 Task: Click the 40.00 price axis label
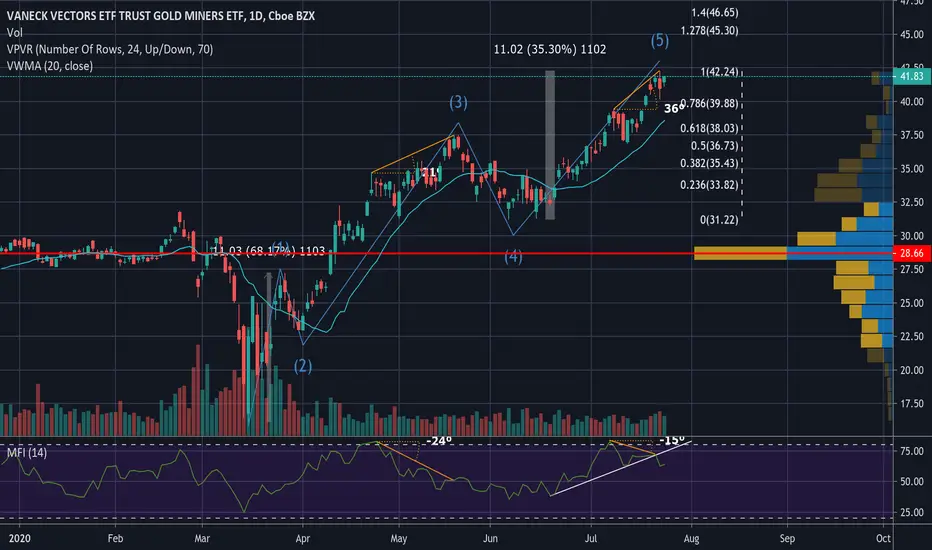point(912,102)
